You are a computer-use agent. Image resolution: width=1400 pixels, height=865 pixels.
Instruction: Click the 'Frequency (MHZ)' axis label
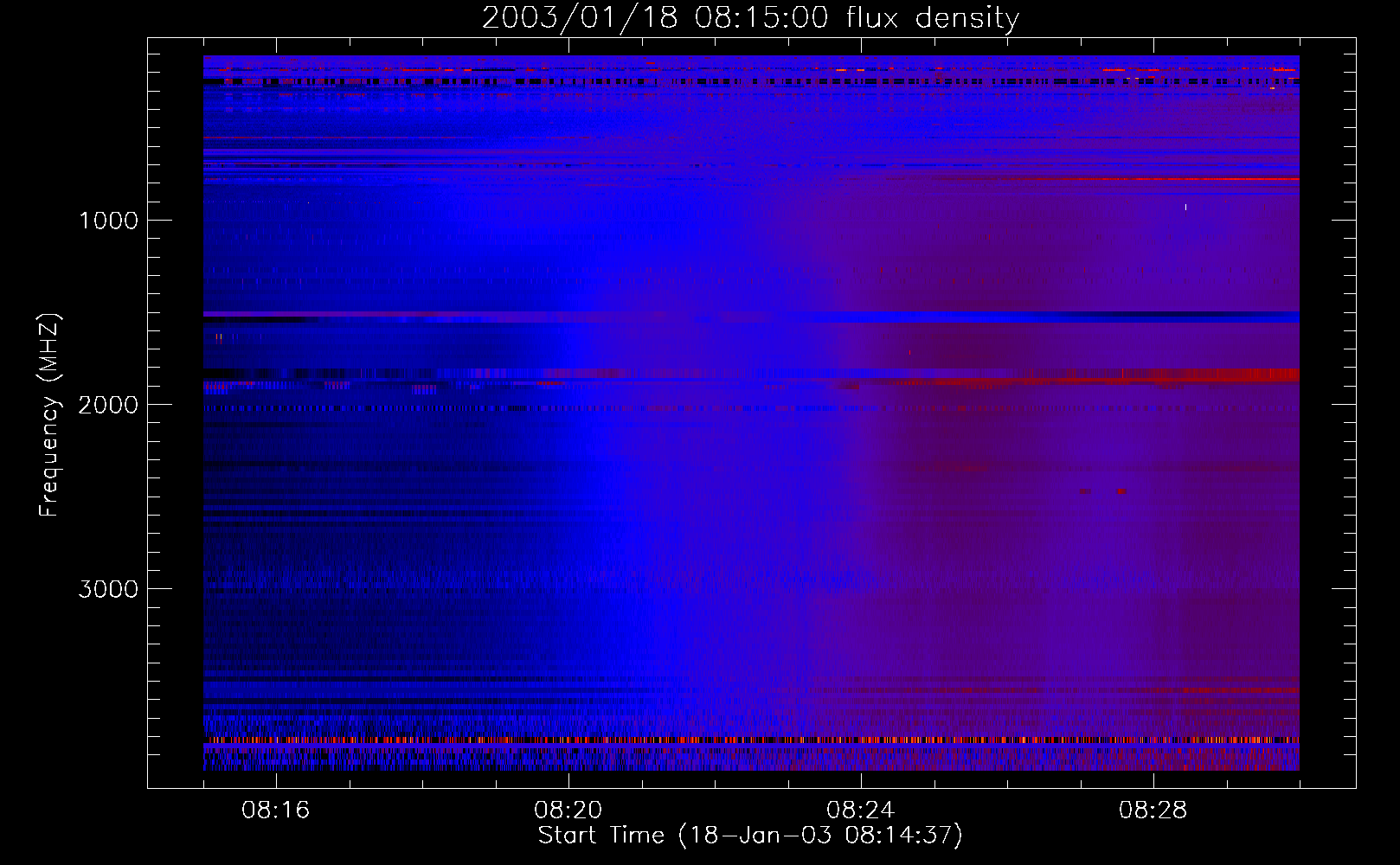click(49, 415)
